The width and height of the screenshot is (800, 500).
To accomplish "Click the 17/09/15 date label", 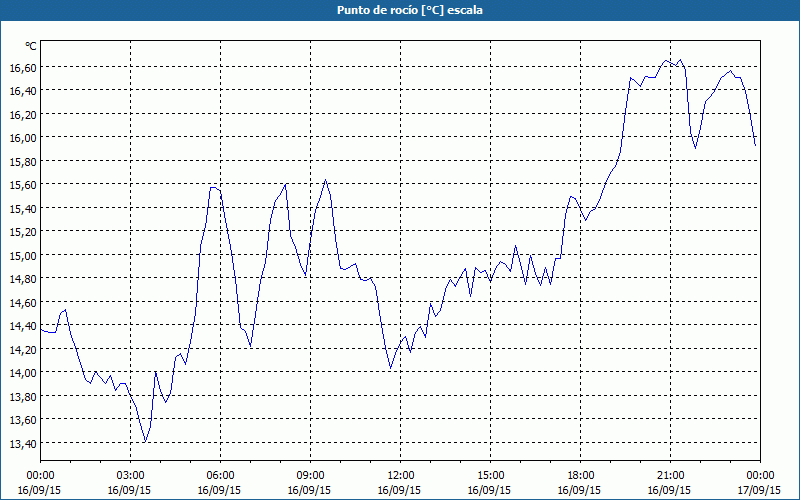I will click(759, 490).
